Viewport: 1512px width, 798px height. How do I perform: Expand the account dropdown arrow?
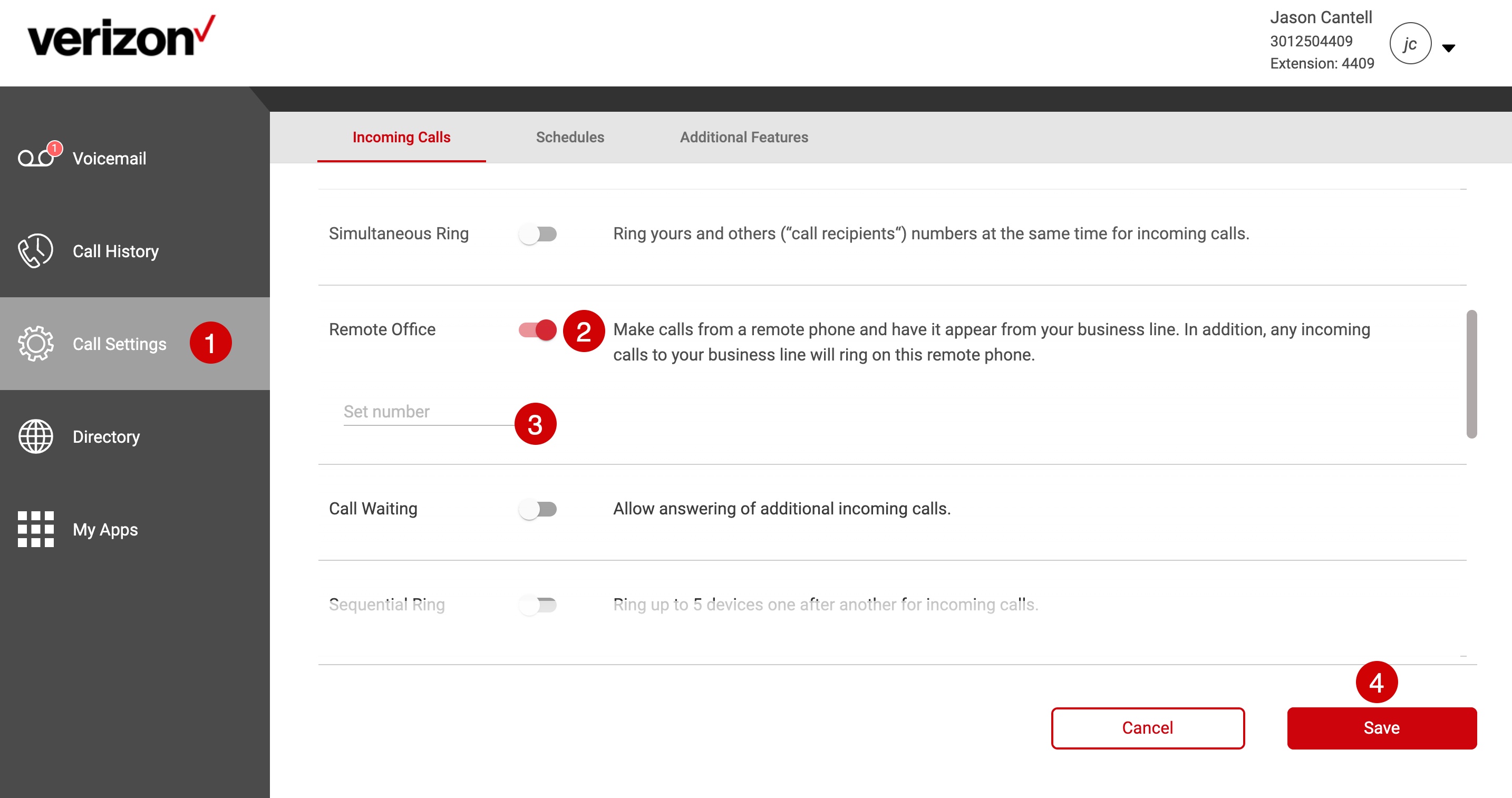click(1449, 48)
